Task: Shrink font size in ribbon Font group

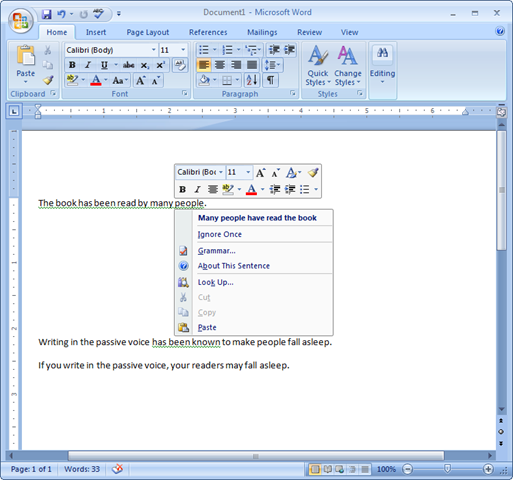Action: coord(156,81)
